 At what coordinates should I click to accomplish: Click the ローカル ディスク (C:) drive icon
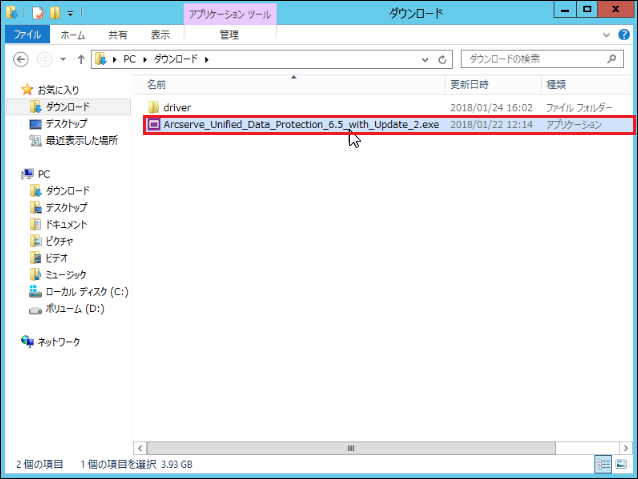click(x=35, y=291)
